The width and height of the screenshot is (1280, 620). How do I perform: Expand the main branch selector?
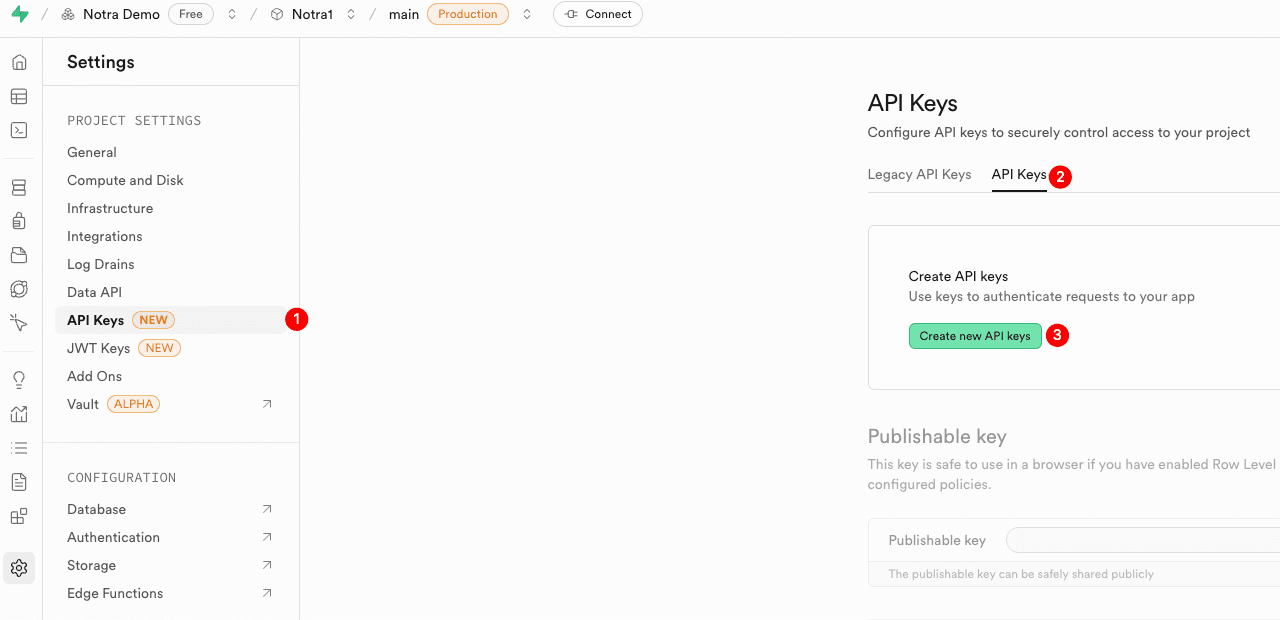(527, 14)
